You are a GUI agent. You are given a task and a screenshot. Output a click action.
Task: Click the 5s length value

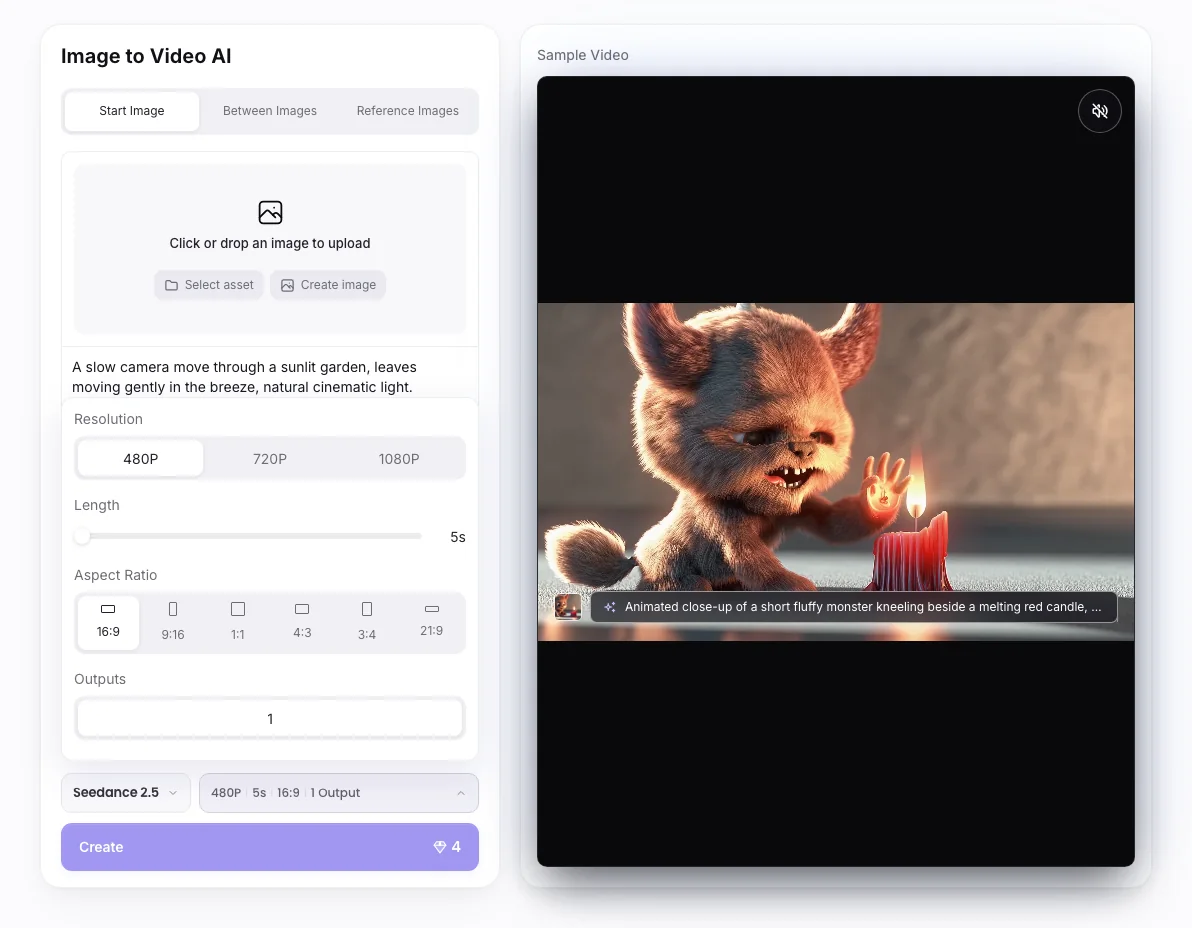458,537
